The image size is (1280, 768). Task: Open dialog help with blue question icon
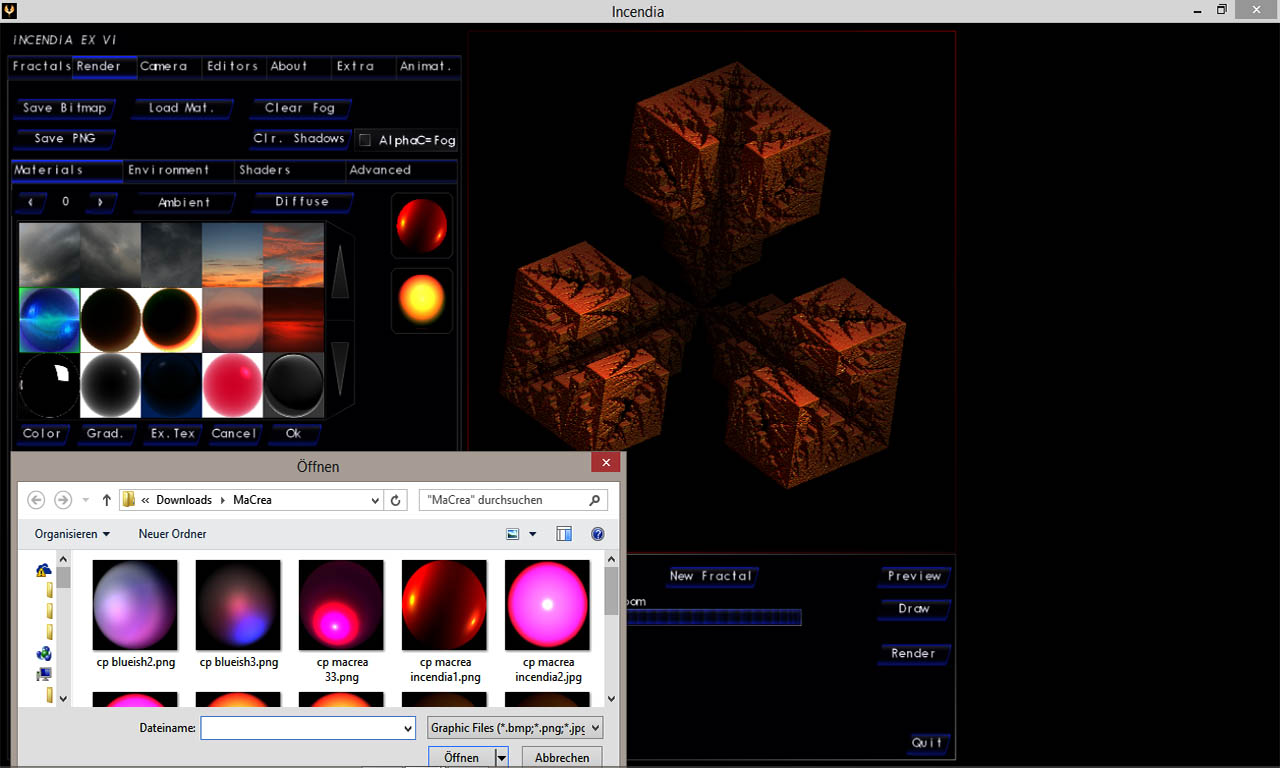(x=598, y=534)
